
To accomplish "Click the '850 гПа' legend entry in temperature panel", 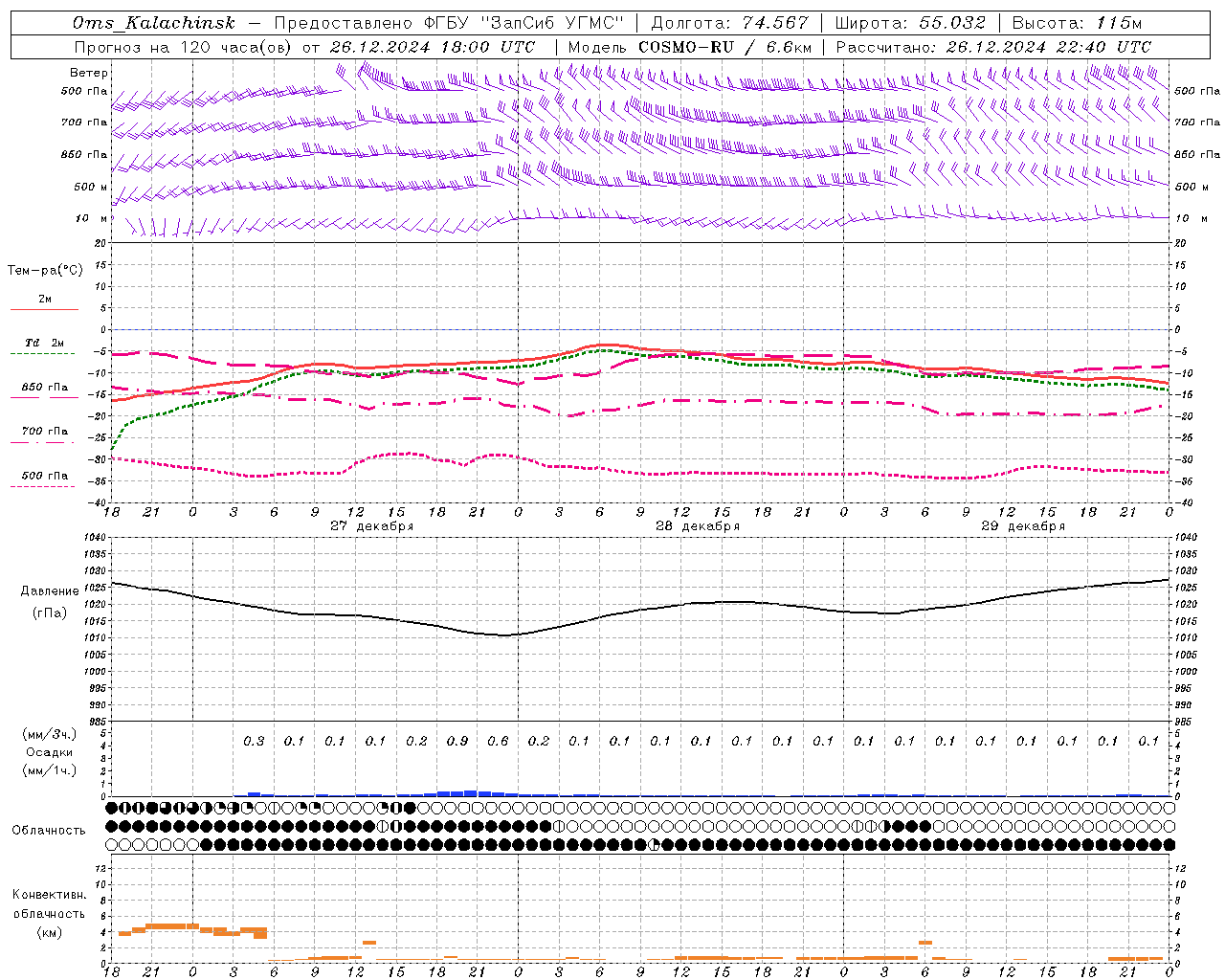I will [44, 388].
